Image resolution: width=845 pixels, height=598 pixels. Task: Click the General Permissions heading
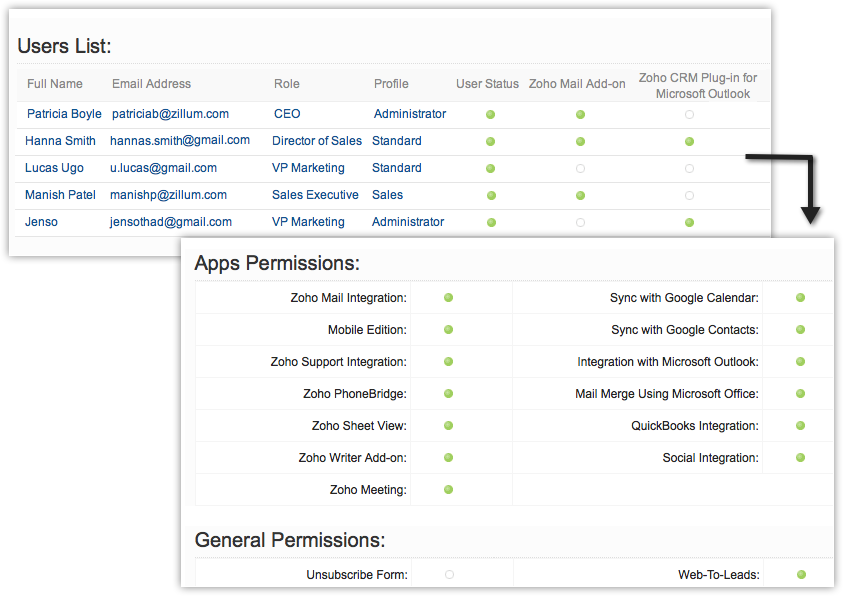pos(290,540)
